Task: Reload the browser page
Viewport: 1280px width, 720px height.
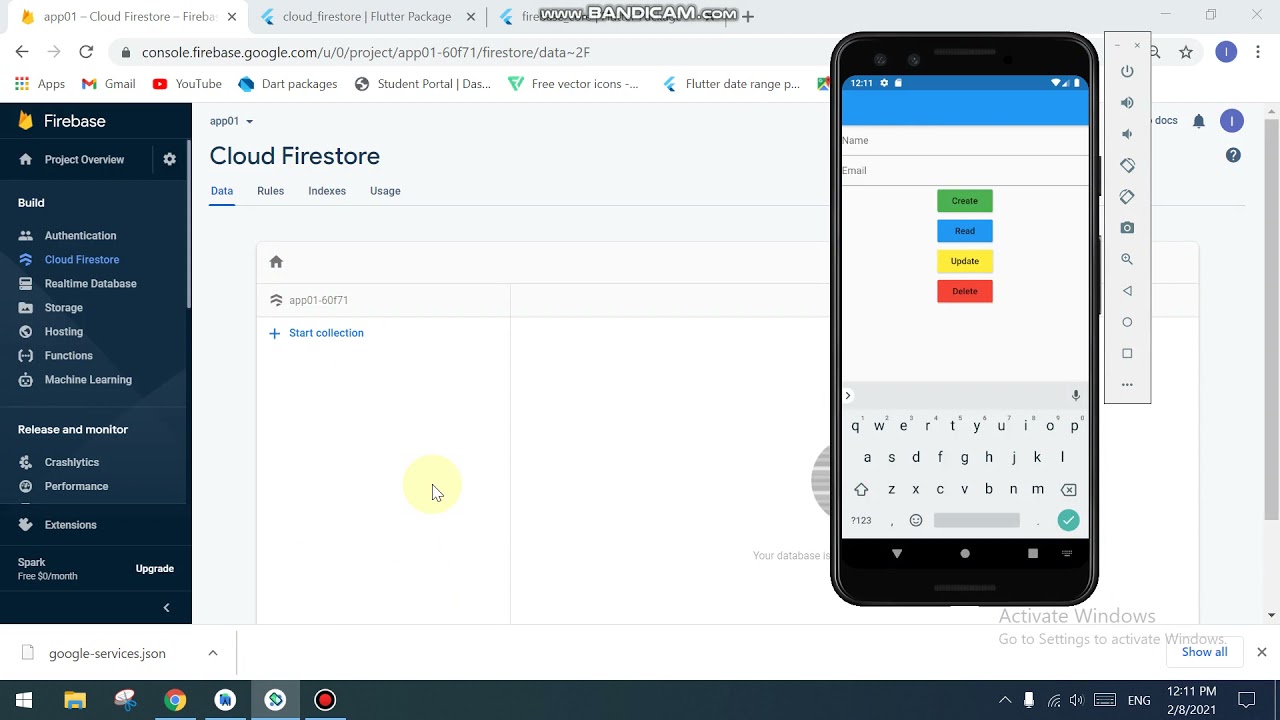Action: (86, 52)
